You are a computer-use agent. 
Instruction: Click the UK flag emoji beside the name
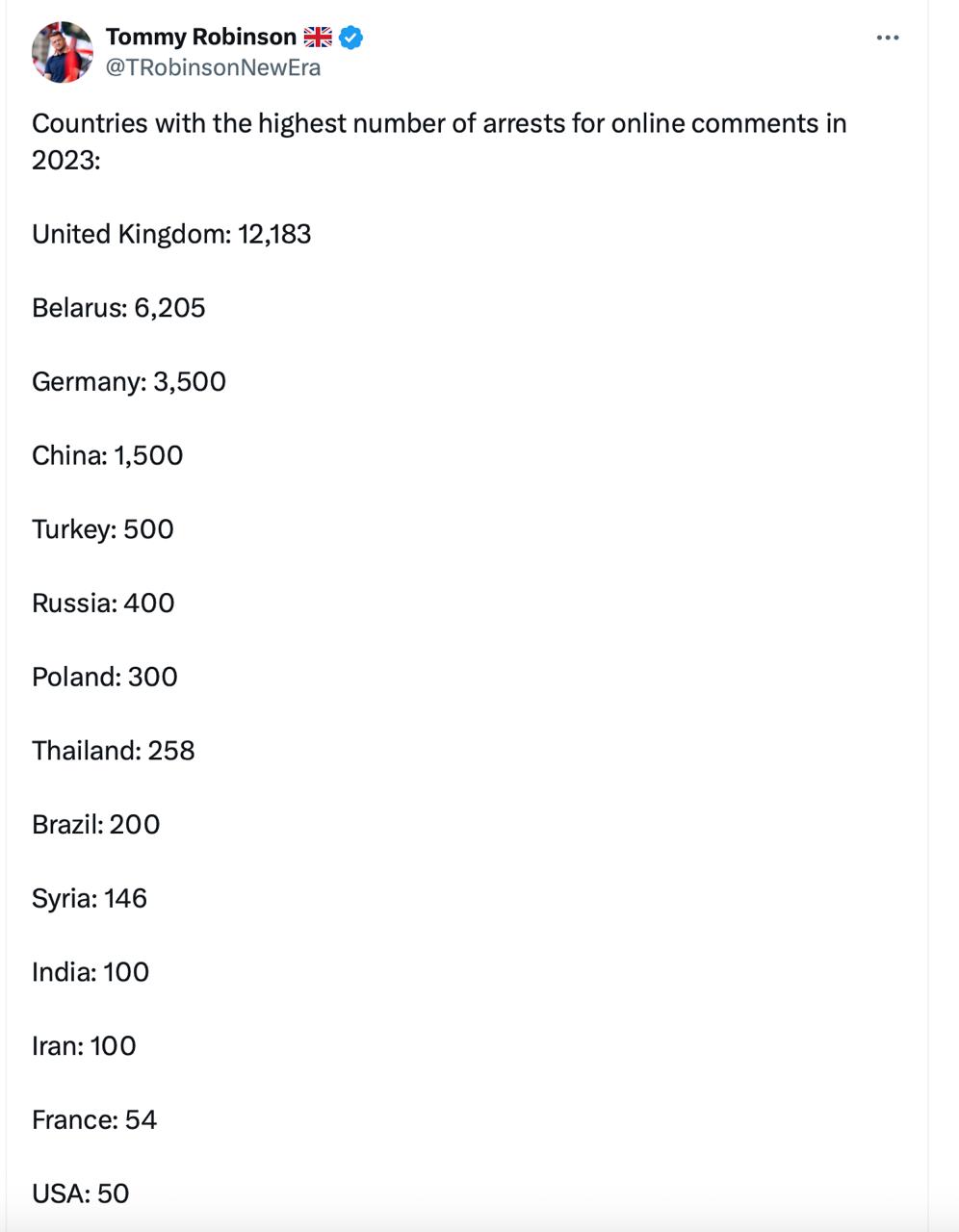coord(318,38)
